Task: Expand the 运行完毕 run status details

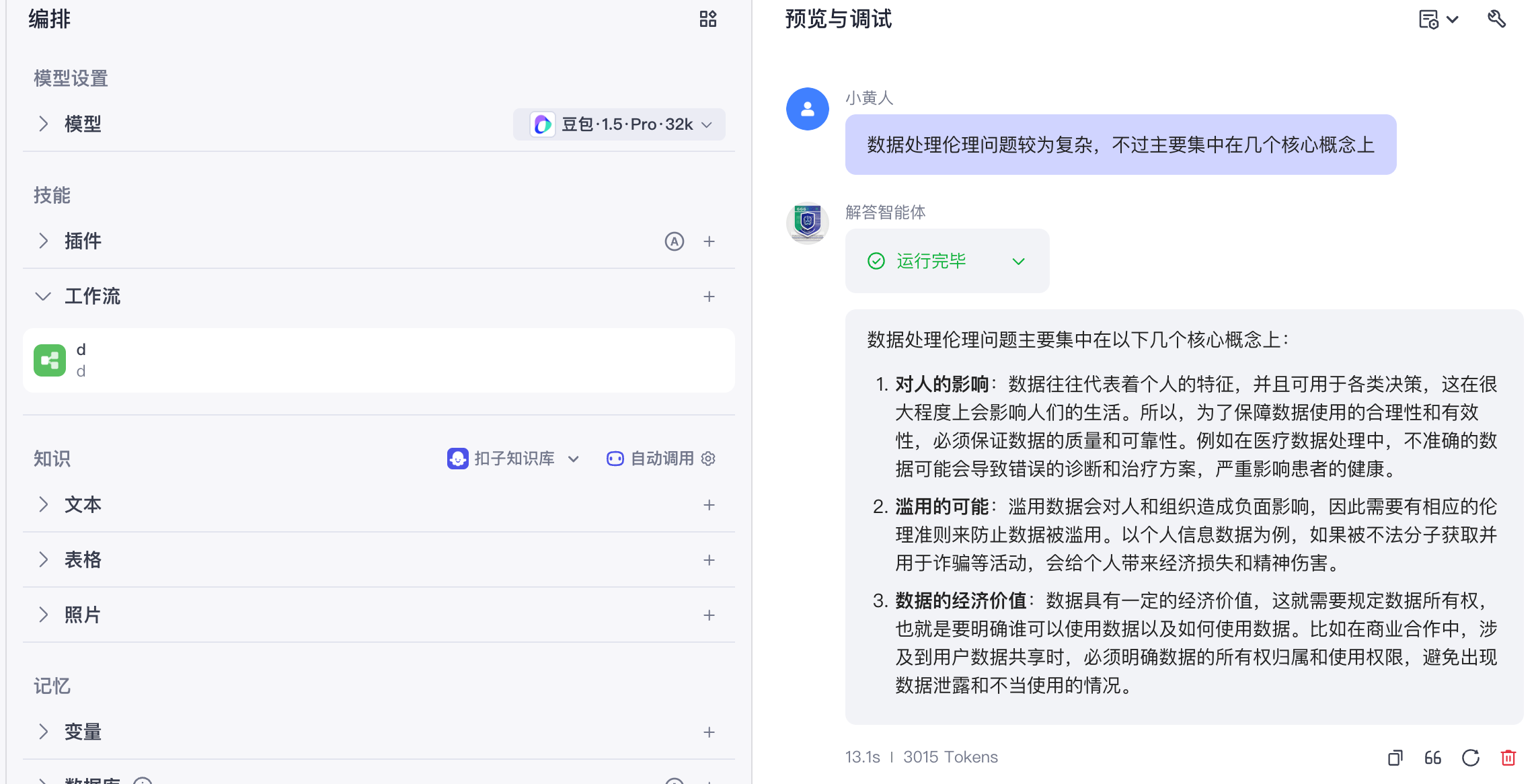Action: coord(1018,262)
